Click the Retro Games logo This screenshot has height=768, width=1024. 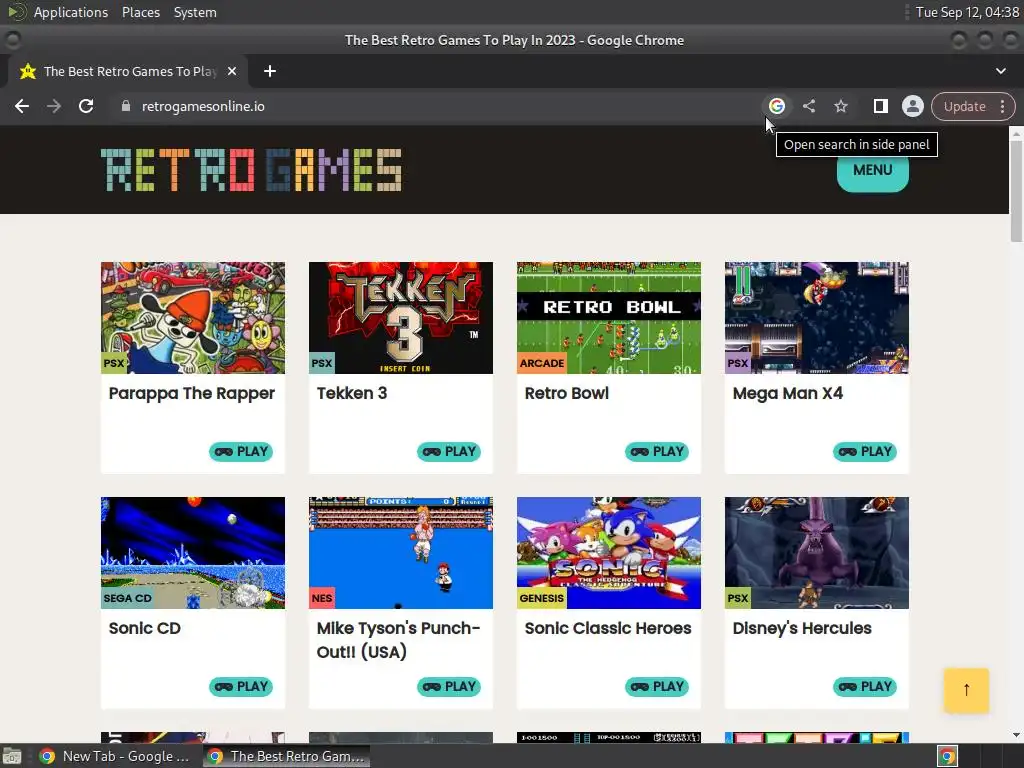click(x=251, y=170)
